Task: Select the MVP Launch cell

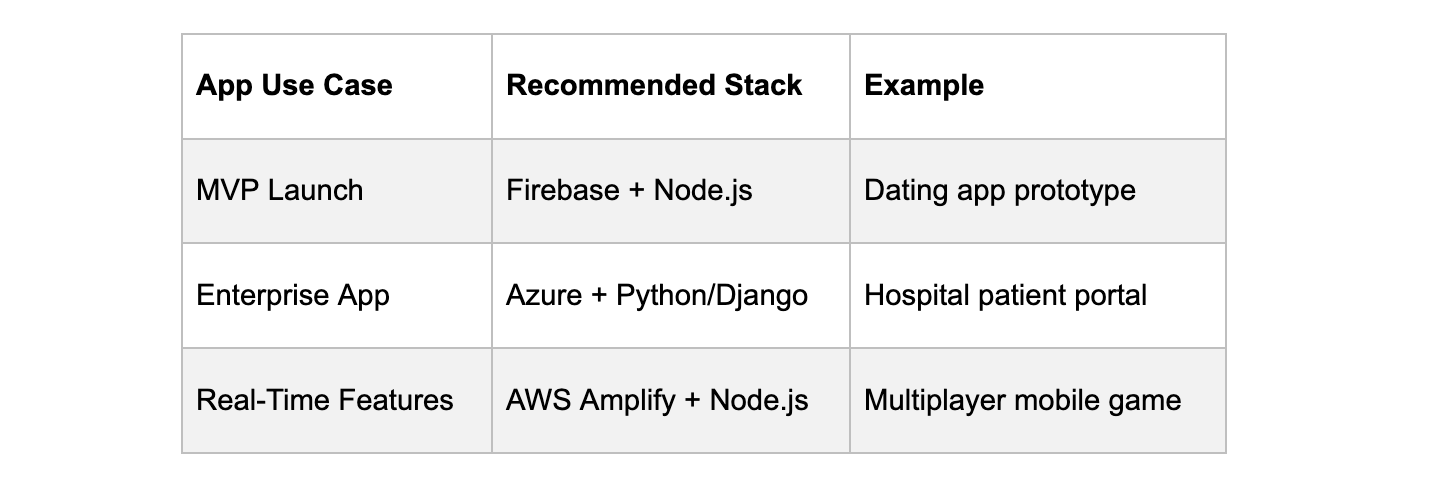Action: [x=337, y=191]
